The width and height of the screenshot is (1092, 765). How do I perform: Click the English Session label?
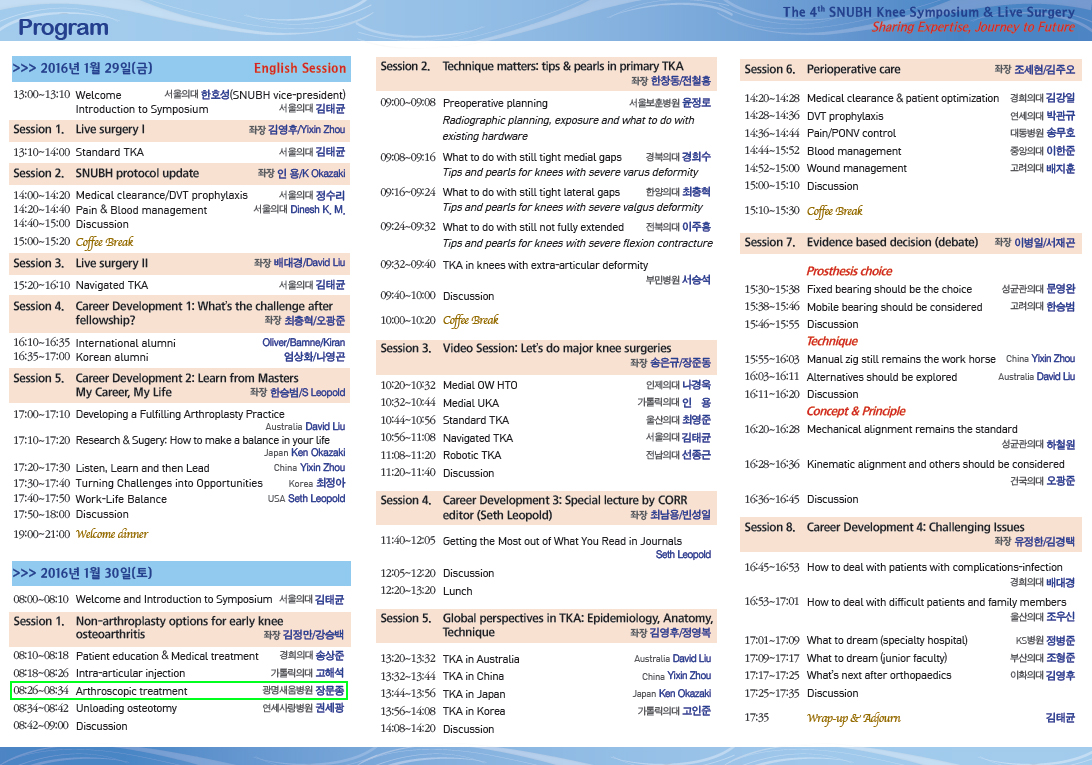[299, 68]
